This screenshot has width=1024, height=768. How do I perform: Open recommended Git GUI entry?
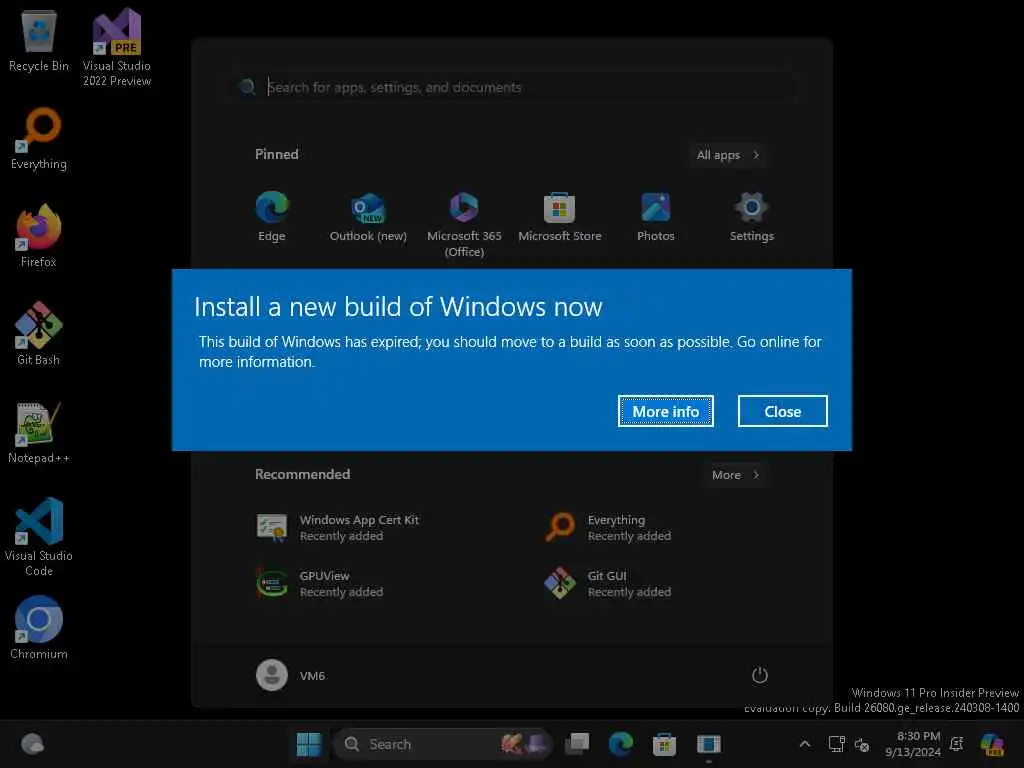click(x=609, y=584)
